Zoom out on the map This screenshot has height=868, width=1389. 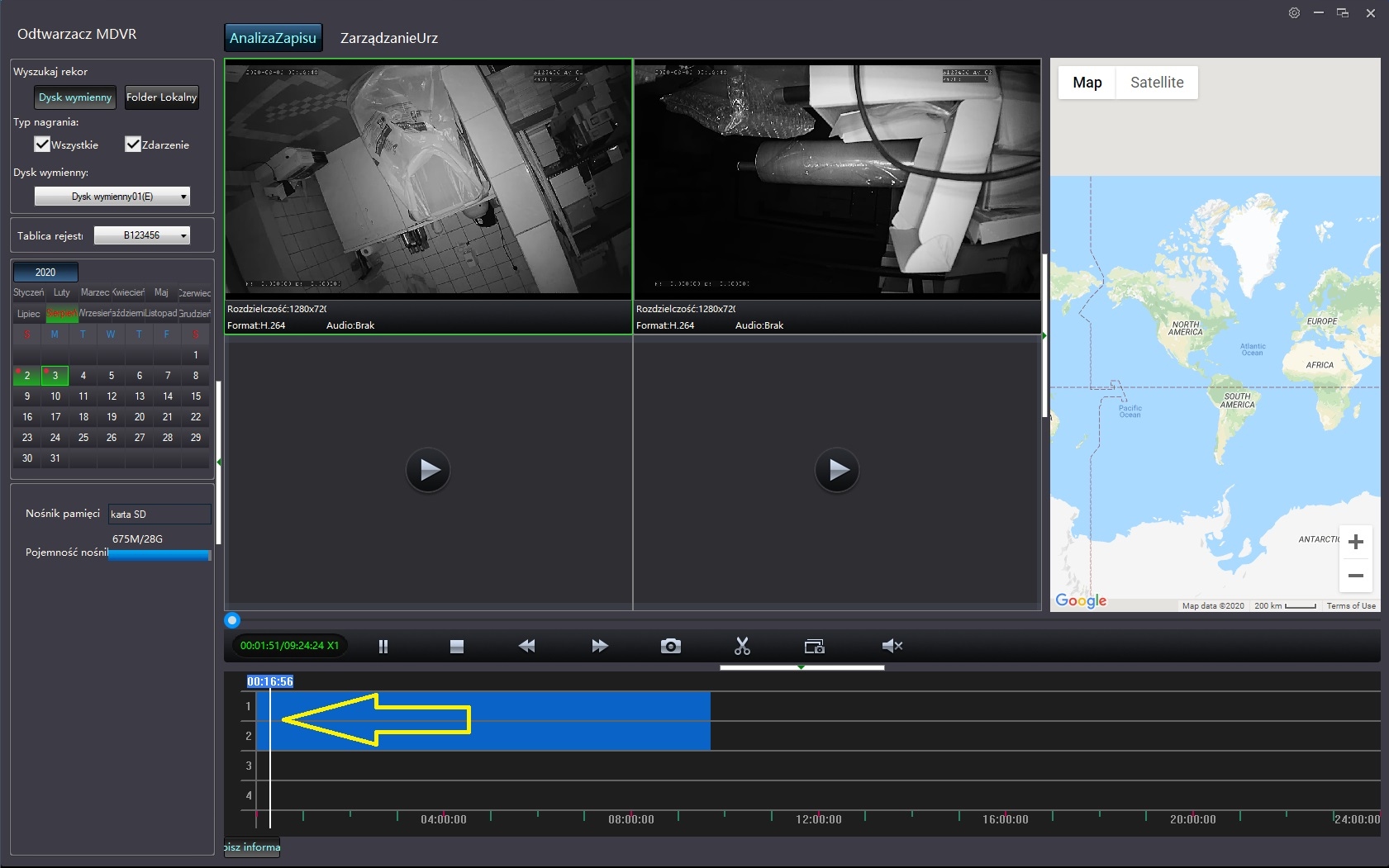(x=1355, y=576)
